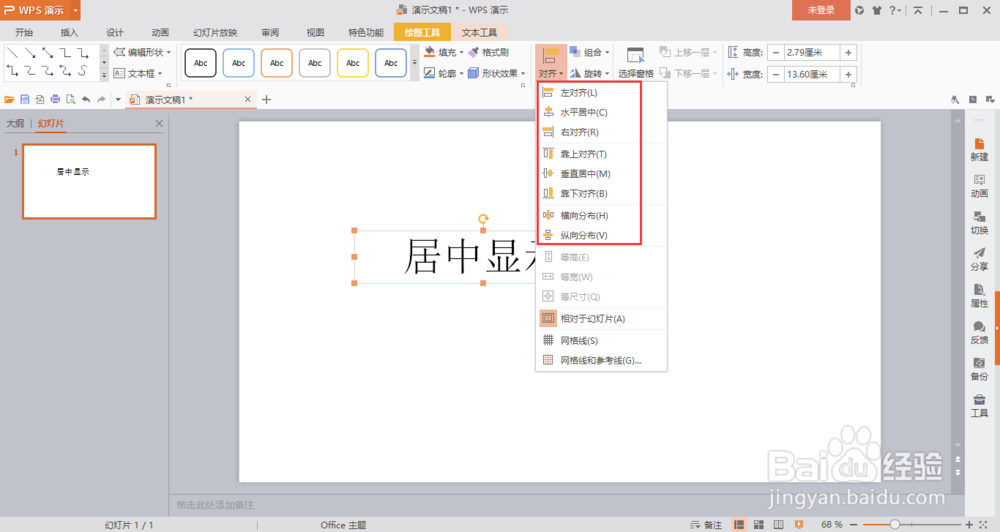Select right align (右对齐) menu item
The width and height of the screenshot is (1000, 532).
[x=601, y=132]
